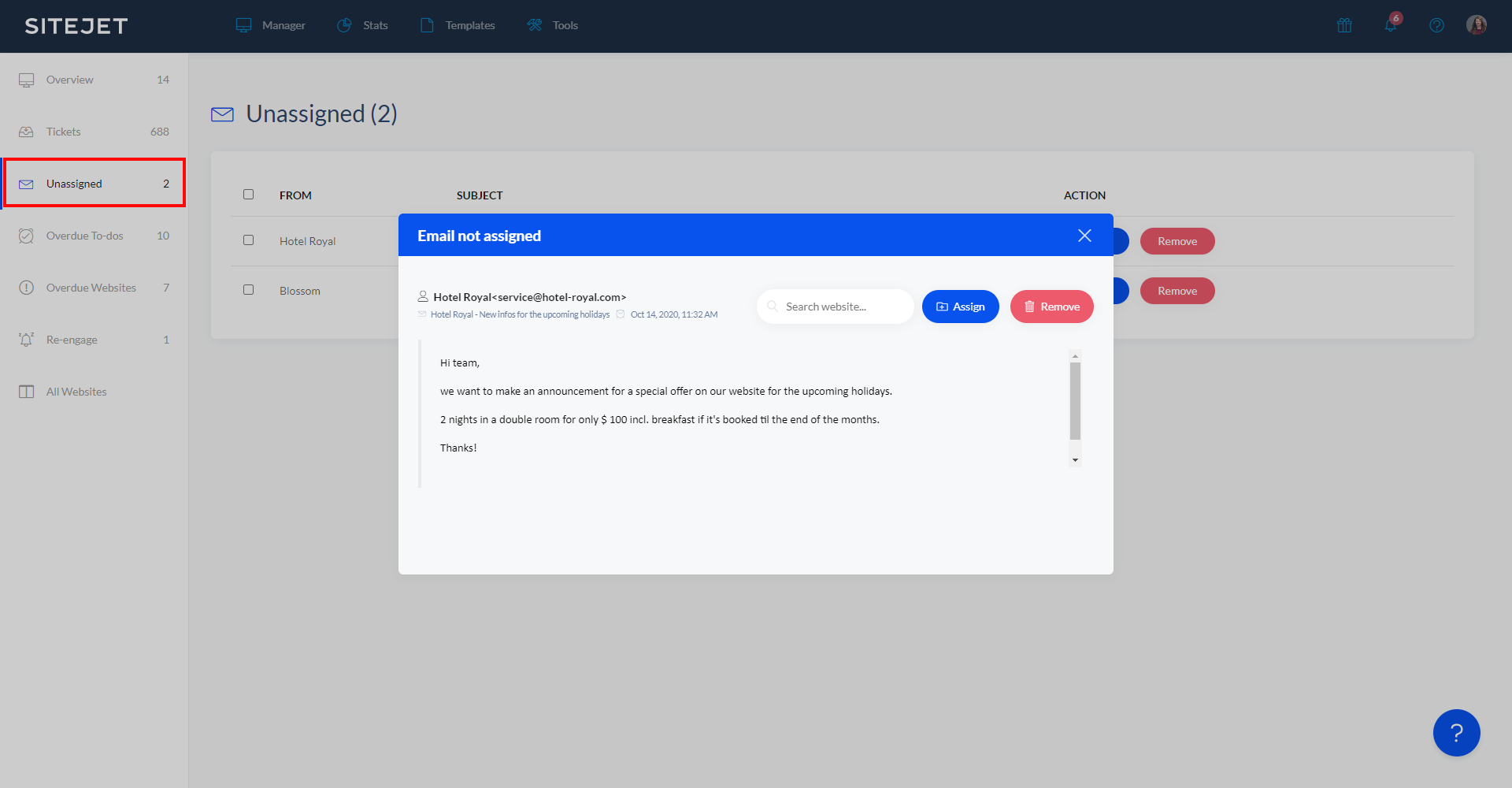Screen dimensions: 1512x788
Task: Click the help question mark icon
Action: tap(1436, 25)
